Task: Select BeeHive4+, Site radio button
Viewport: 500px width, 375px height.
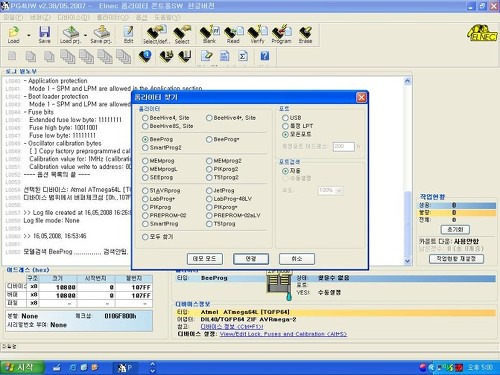Action: tap(209, 118)
